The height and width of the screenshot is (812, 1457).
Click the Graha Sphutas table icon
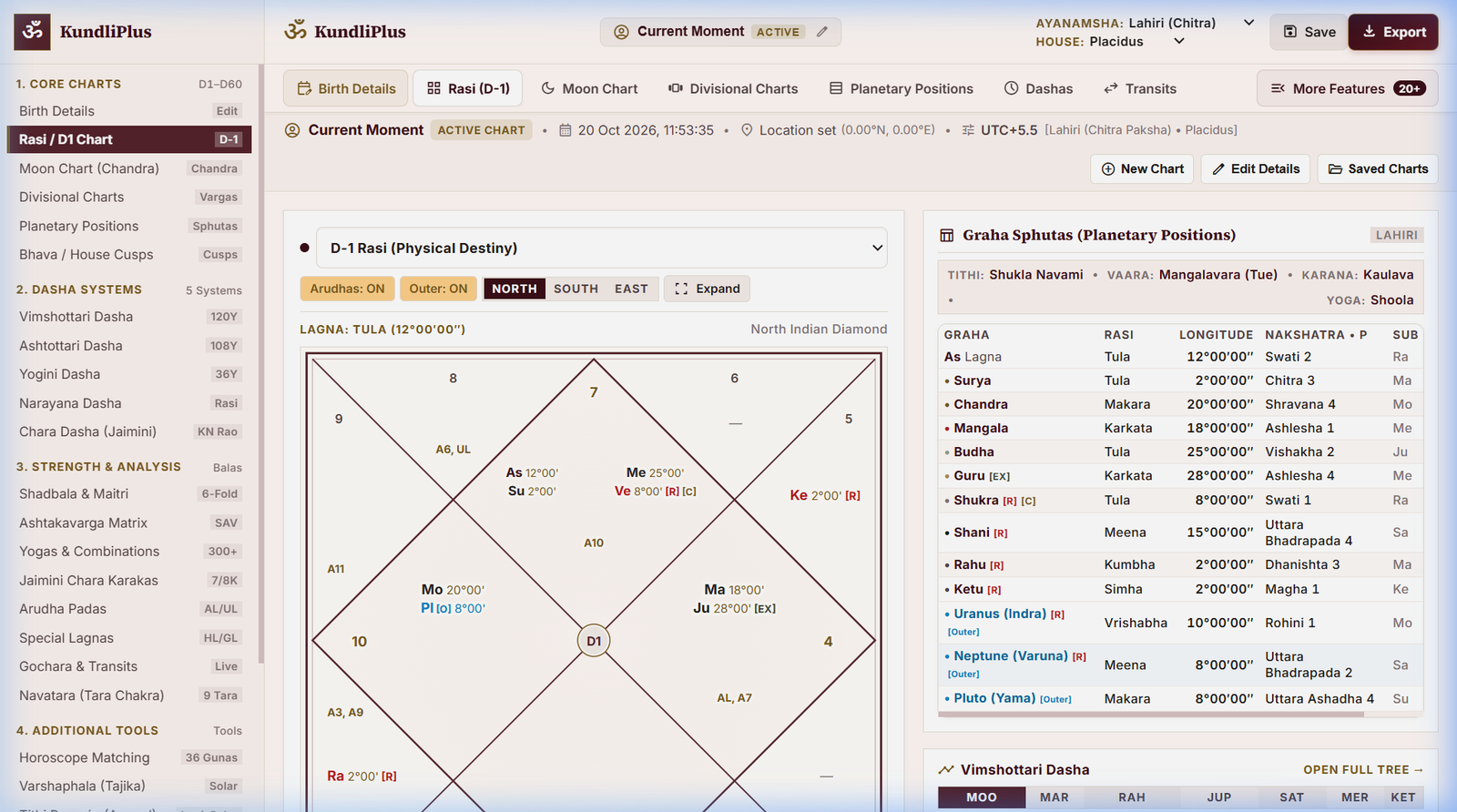tap(947, 235)
